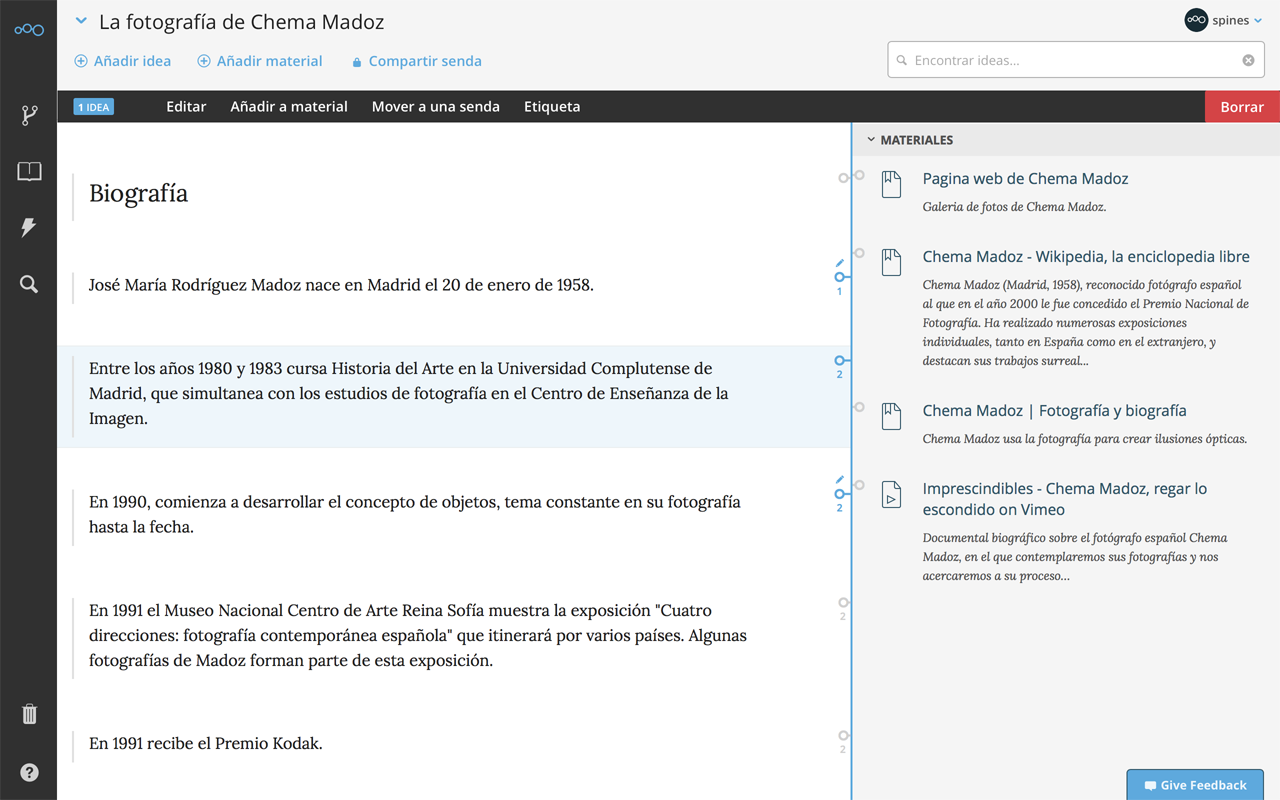Image resolution: width=1280 pixels, height=800 pixels.
Task: Open the search magnifier icon in sidebar
Action: point(29,285)
